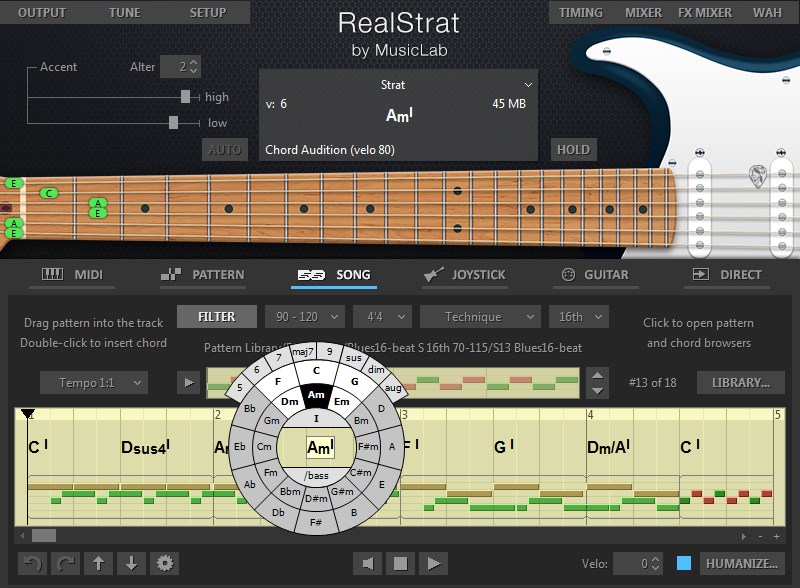Viewport: 800px width, 588px height.
Task: Open the TIMING panel
Action: pos(581,12)
